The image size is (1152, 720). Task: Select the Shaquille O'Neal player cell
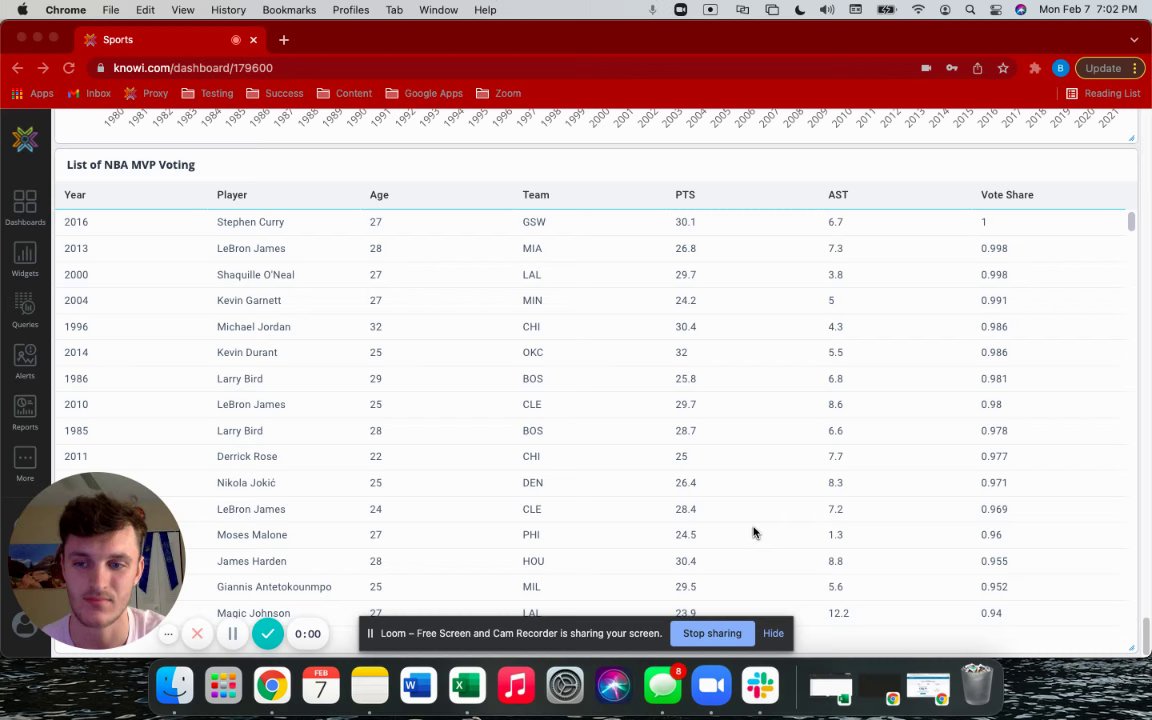256,275
